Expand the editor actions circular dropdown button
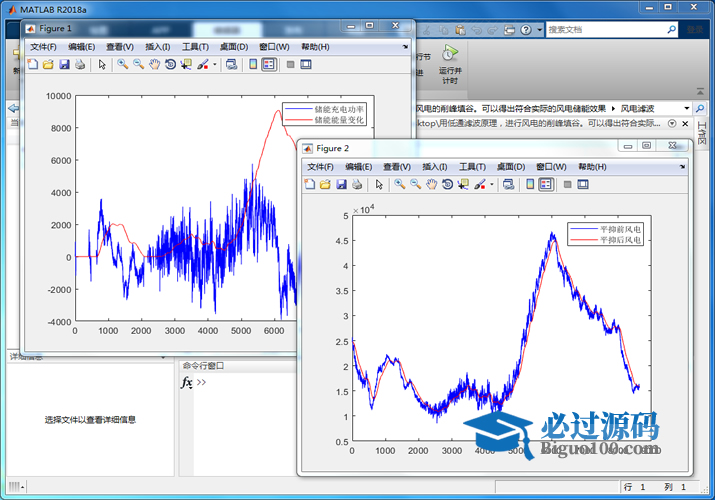The image size is (715, 500). coord(672,123)
